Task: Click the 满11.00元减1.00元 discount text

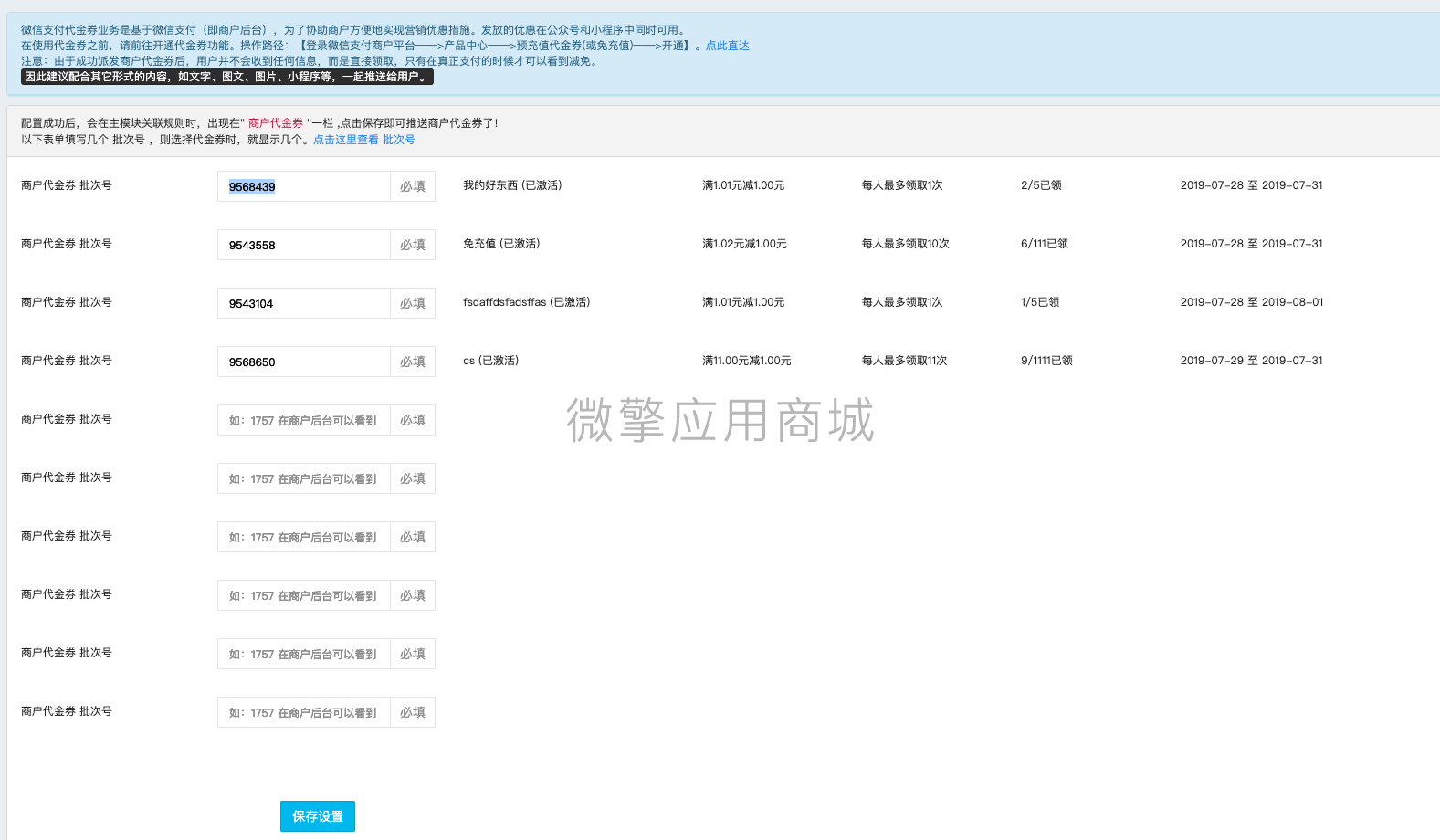Action: point(747,361)
